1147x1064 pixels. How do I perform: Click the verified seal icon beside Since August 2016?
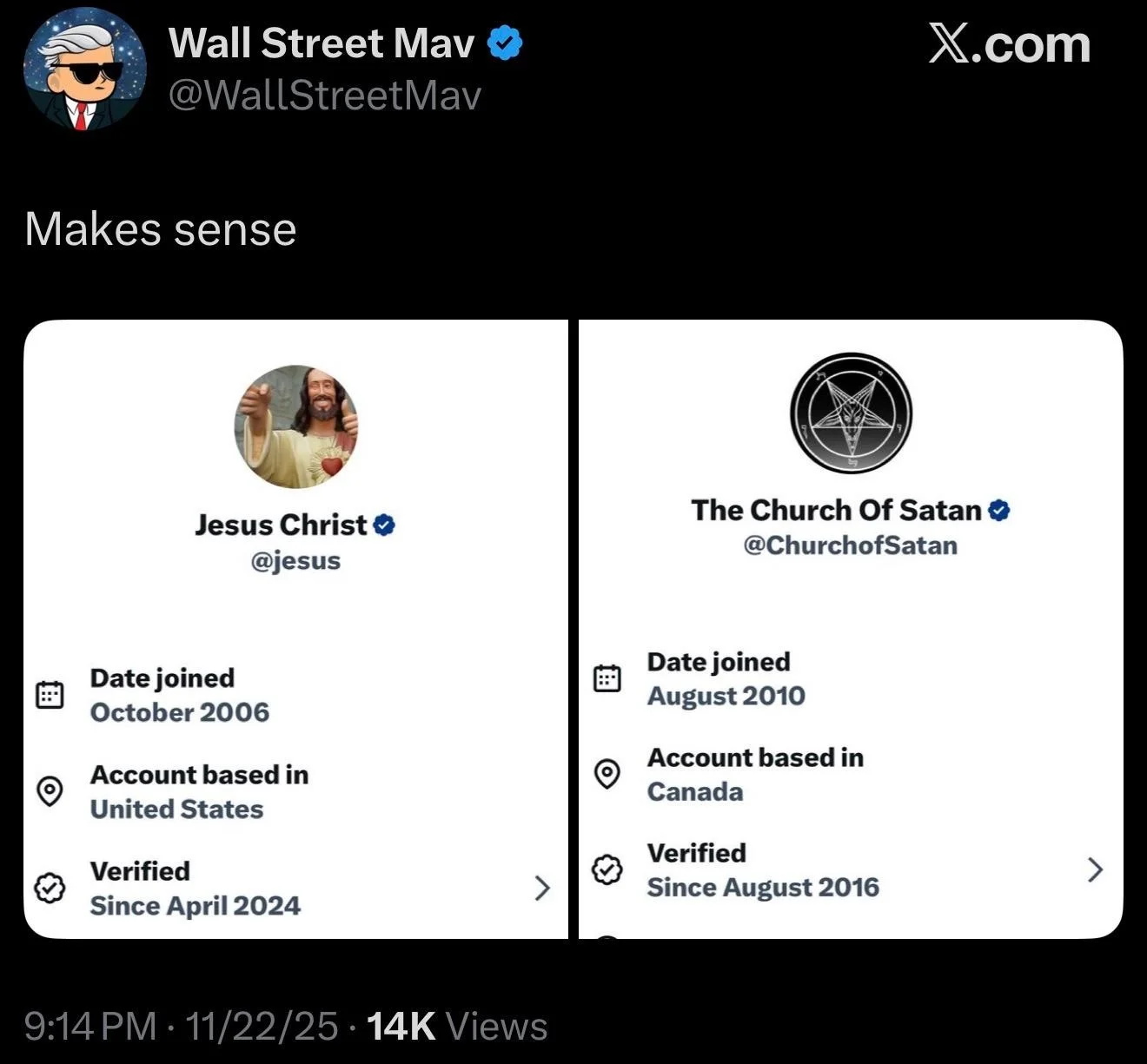click(x=607, y=869)
